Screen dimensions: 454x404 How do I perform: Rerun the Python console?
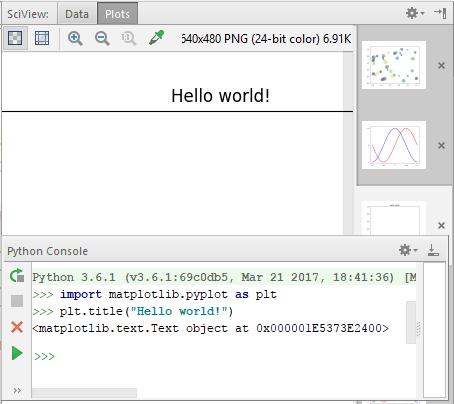[x=17, y=276]
